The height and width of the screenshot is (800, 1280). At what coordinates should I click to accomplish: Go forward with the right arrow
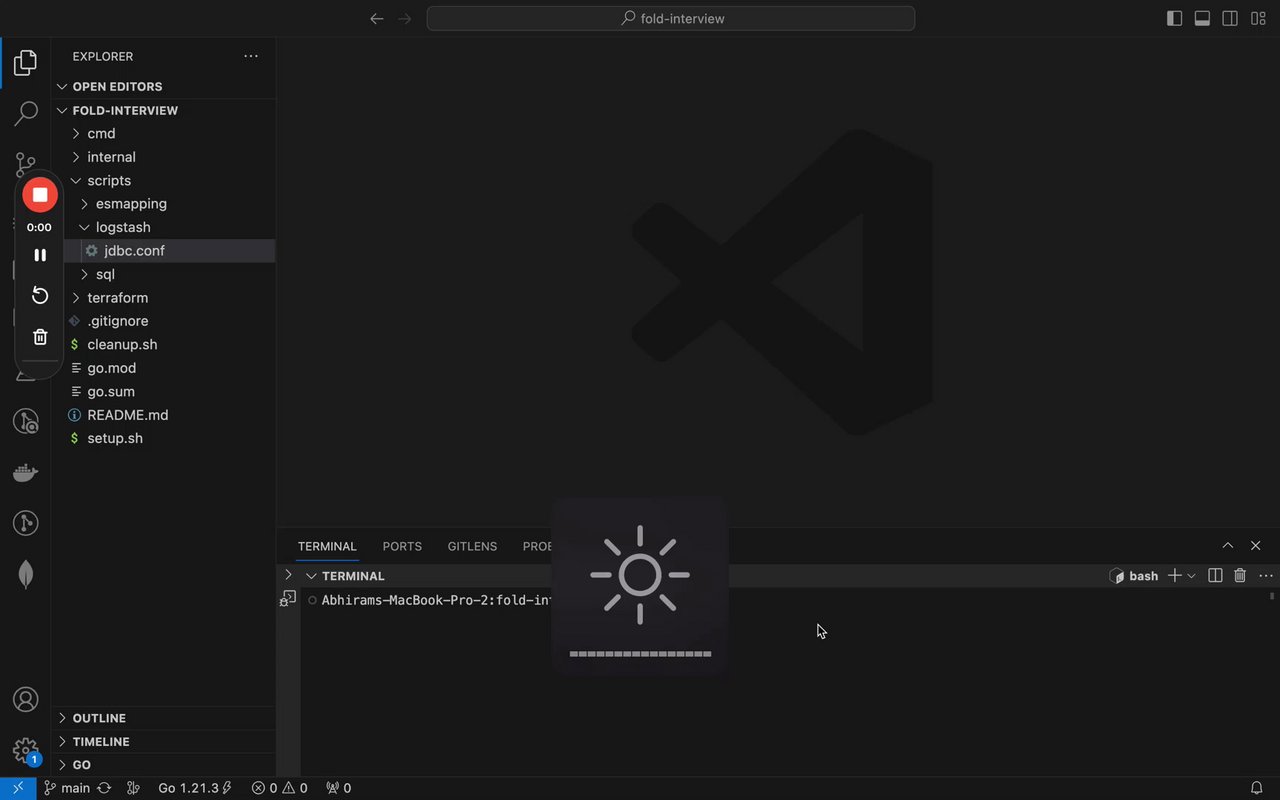click(x=405, y=18)
